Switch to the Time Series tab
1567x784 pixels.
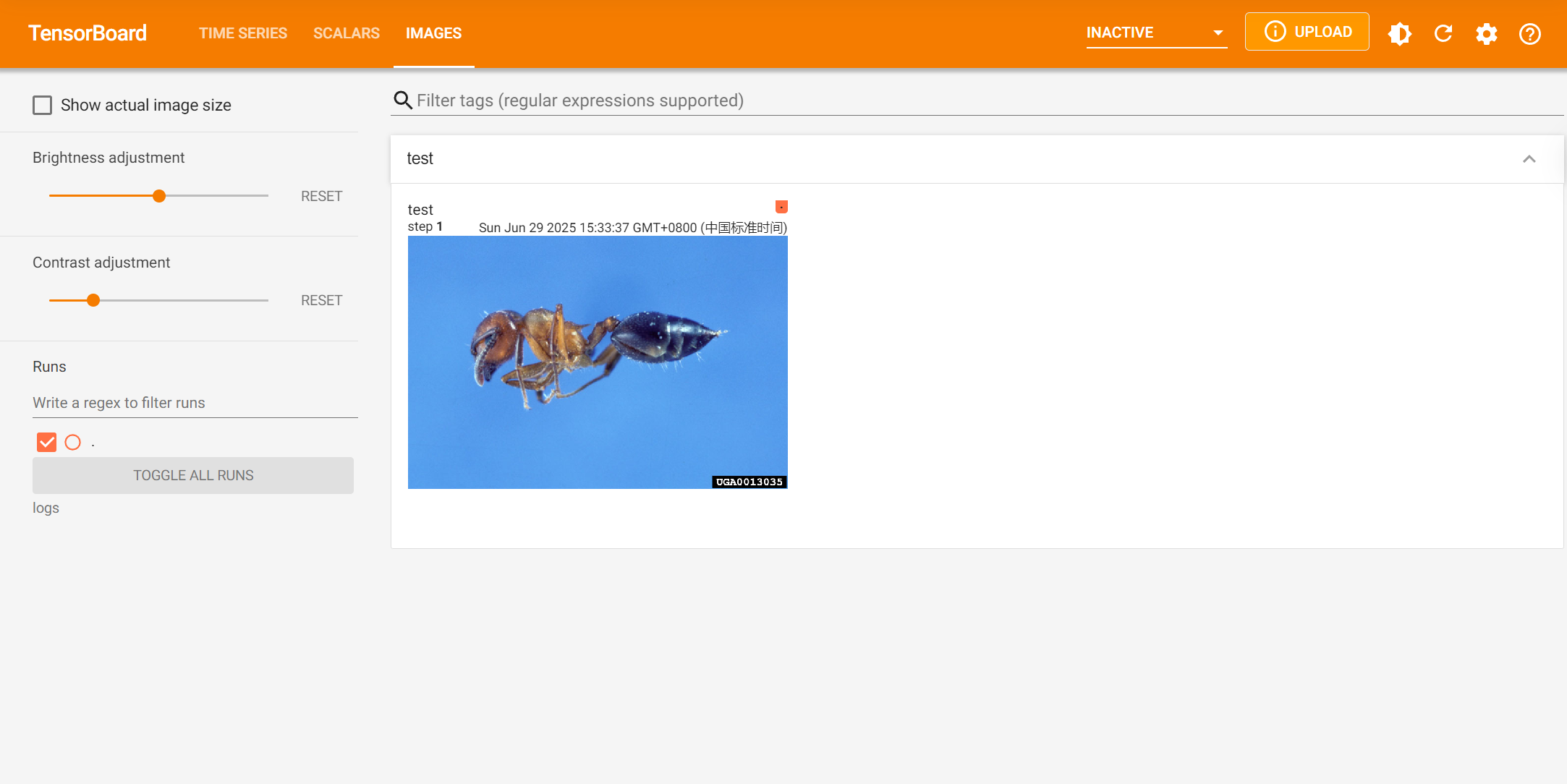243,33
